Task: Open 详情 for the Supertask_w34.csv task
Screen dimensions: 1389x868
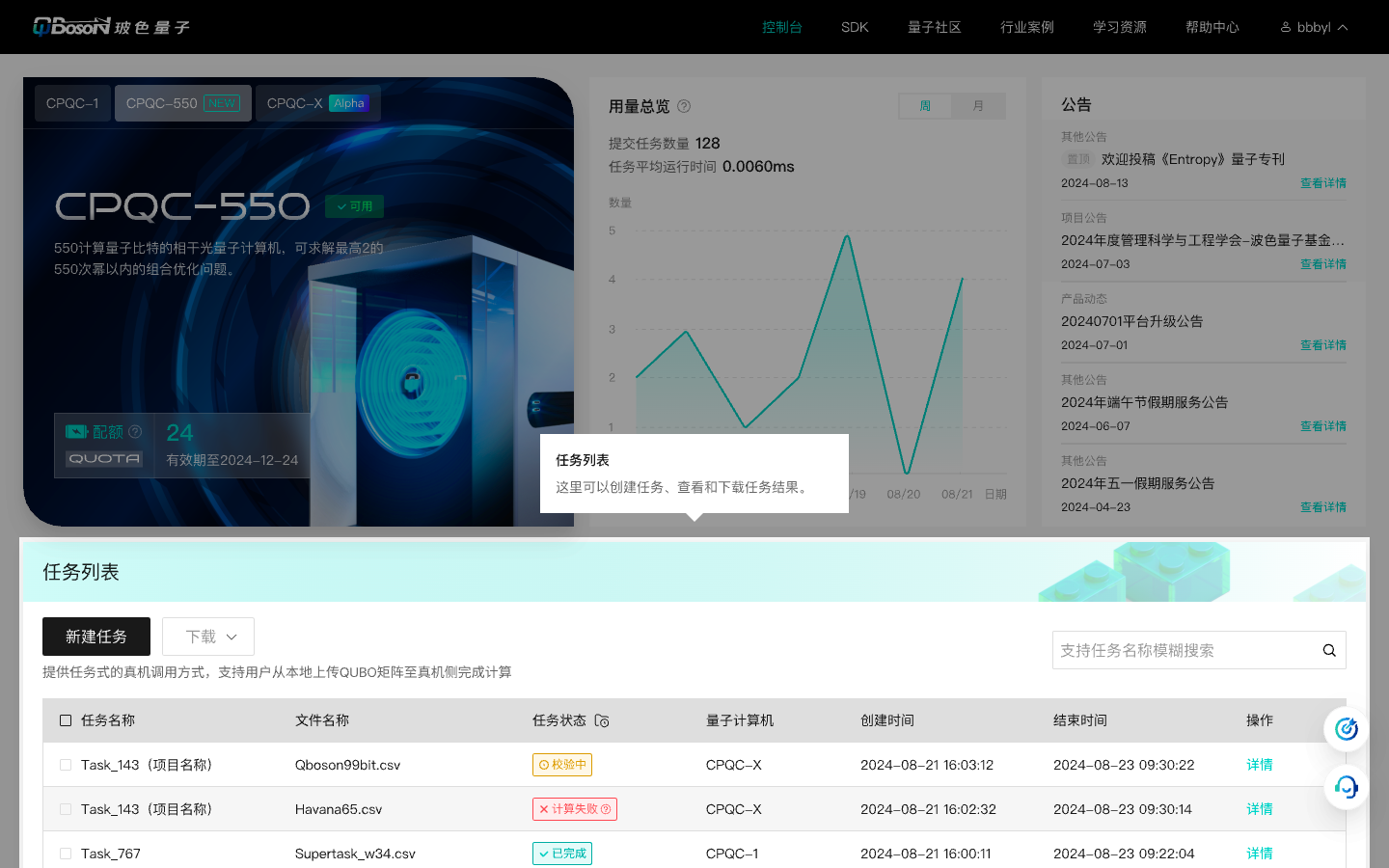Action: tap(1260, 854)
